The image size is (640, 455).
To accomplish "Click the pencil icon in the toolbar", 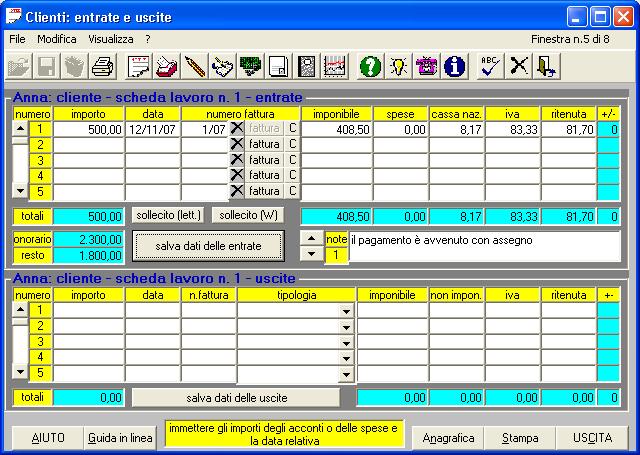I will [195, 67].
